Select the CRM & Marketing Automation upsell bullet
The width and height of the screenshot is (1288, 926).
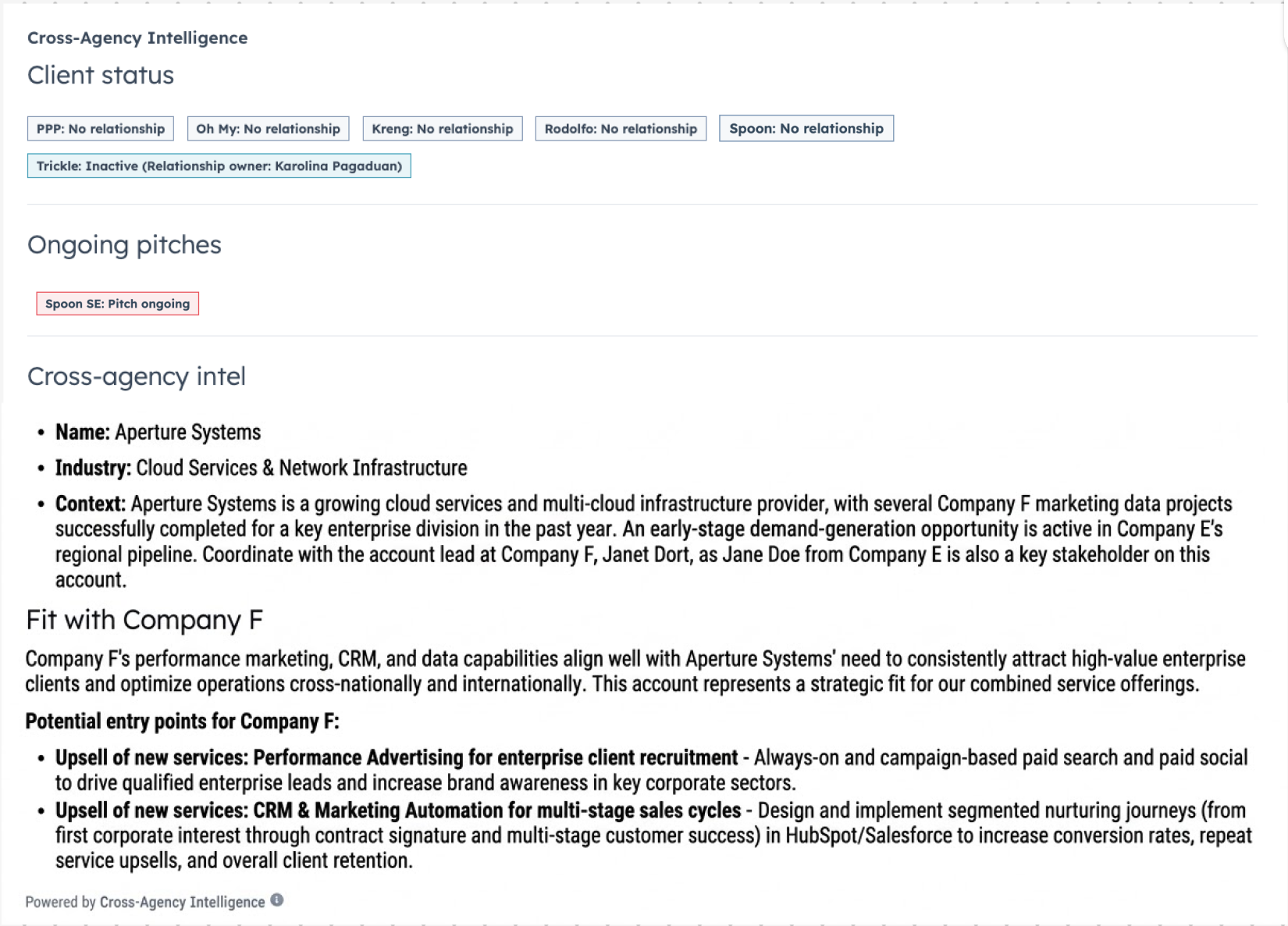point(397,810)
